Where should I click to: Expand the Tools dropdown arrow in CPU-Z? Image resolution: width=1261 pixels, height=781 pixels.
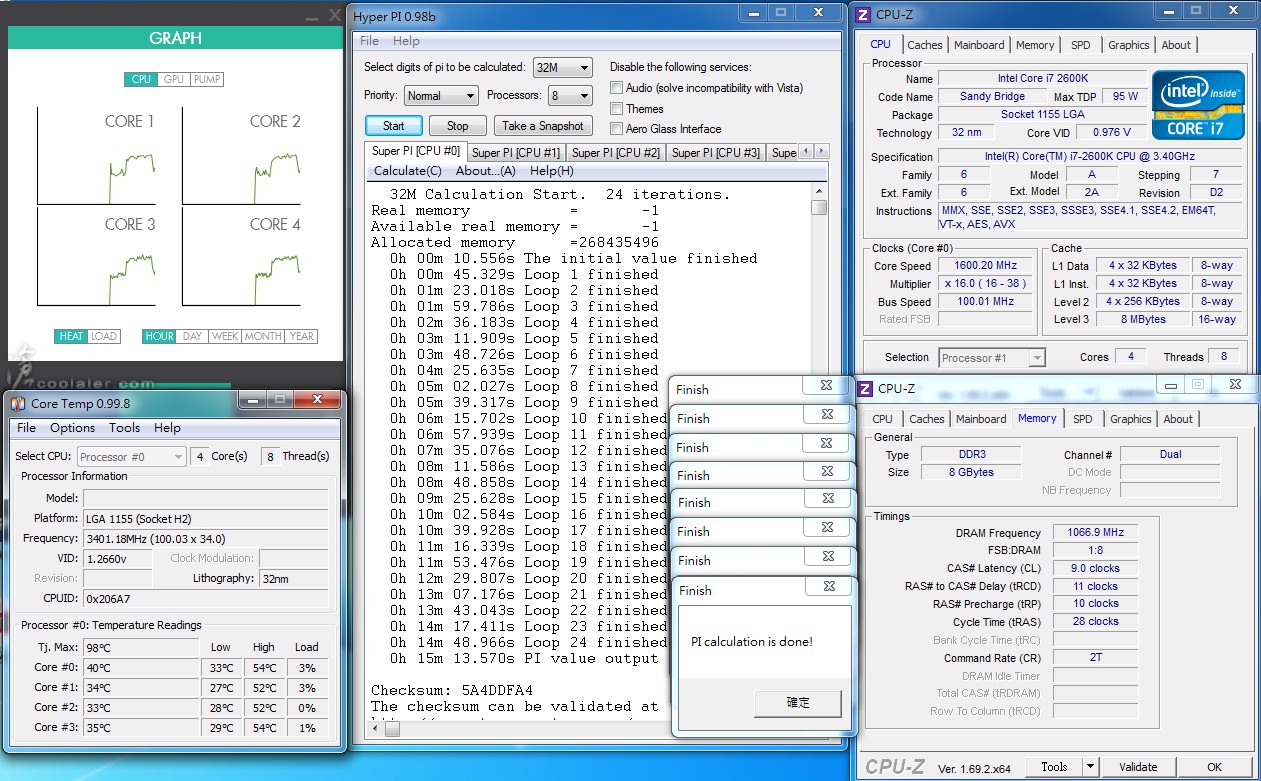[x=1090, y=767]
